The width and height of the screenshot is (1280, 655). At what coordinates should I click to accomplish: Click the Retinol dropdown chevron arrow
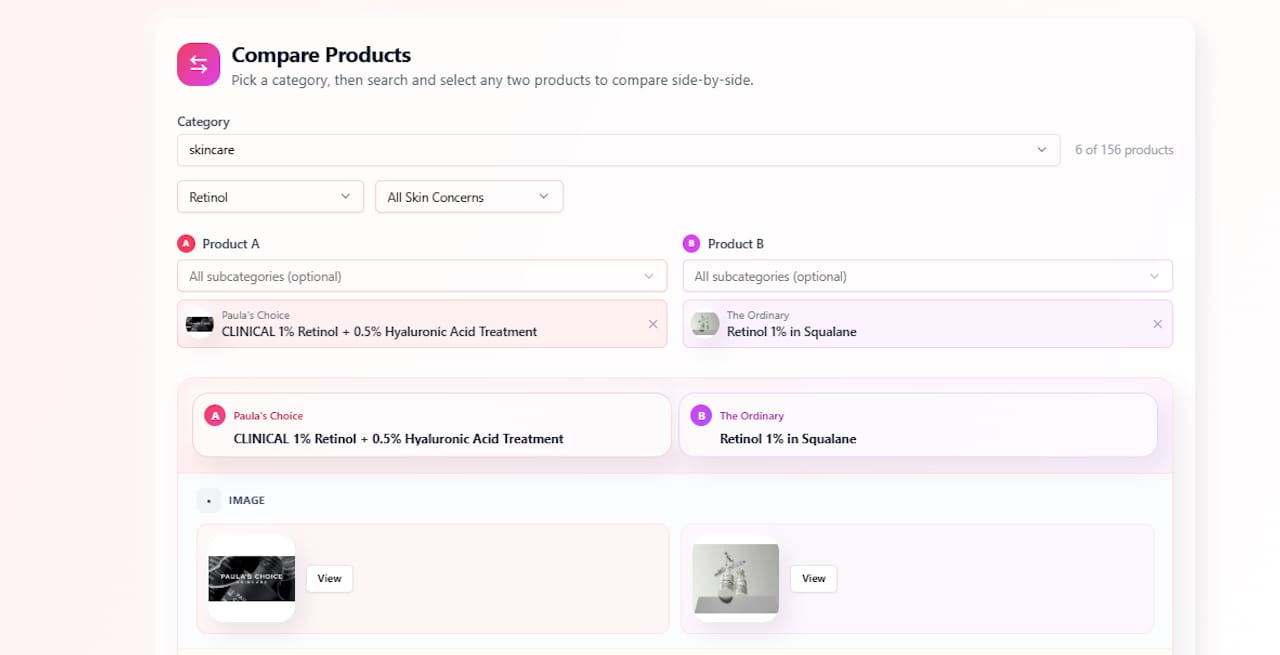[345, 197]
